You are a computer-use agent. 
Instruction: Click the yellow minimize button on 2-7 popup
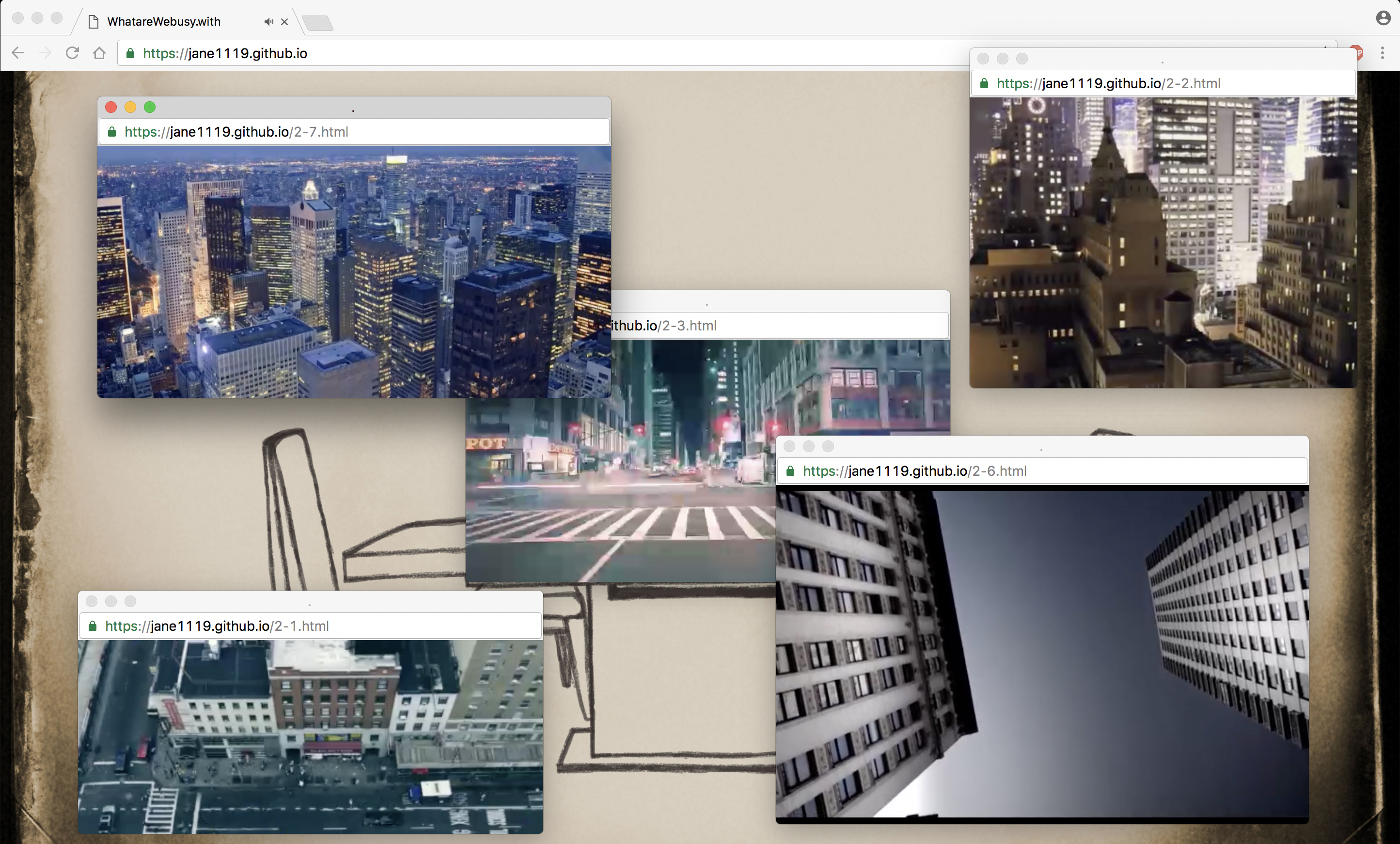[130, 108]
